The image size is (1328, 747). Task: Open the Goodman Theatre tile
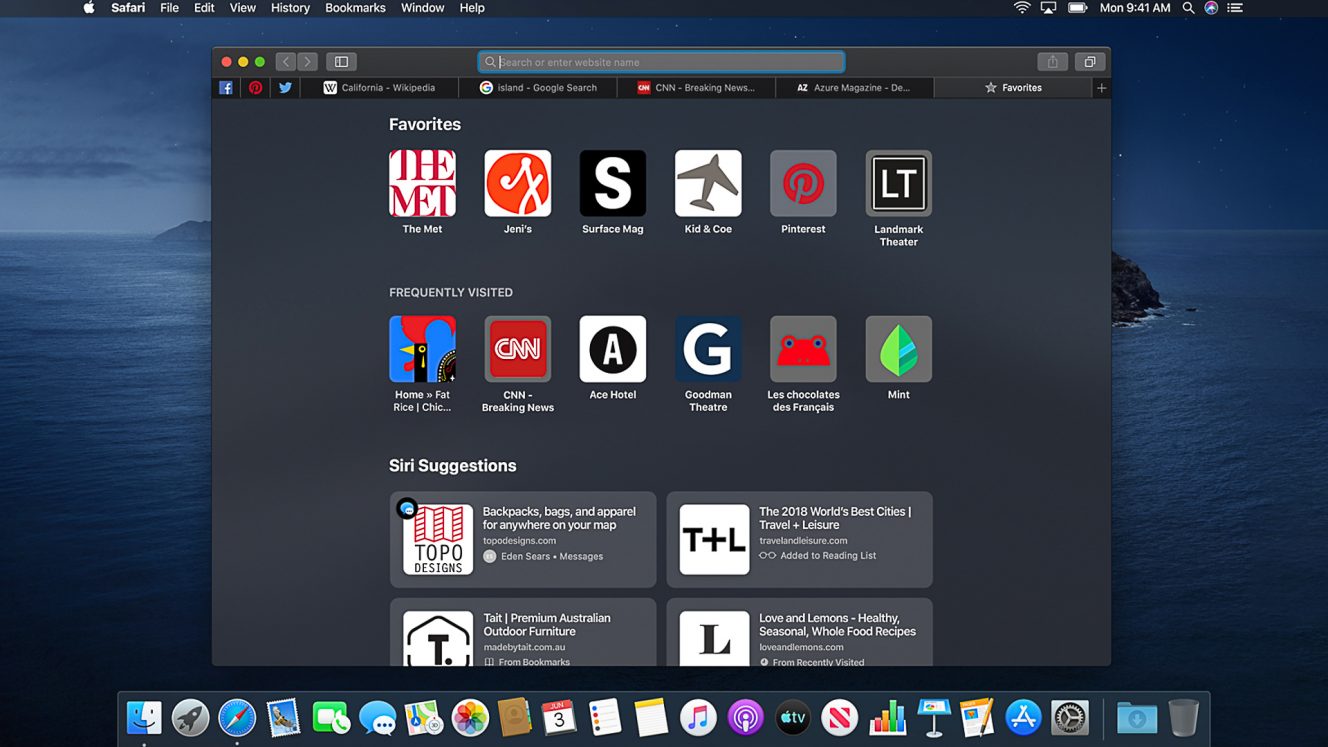click(708, 349)
